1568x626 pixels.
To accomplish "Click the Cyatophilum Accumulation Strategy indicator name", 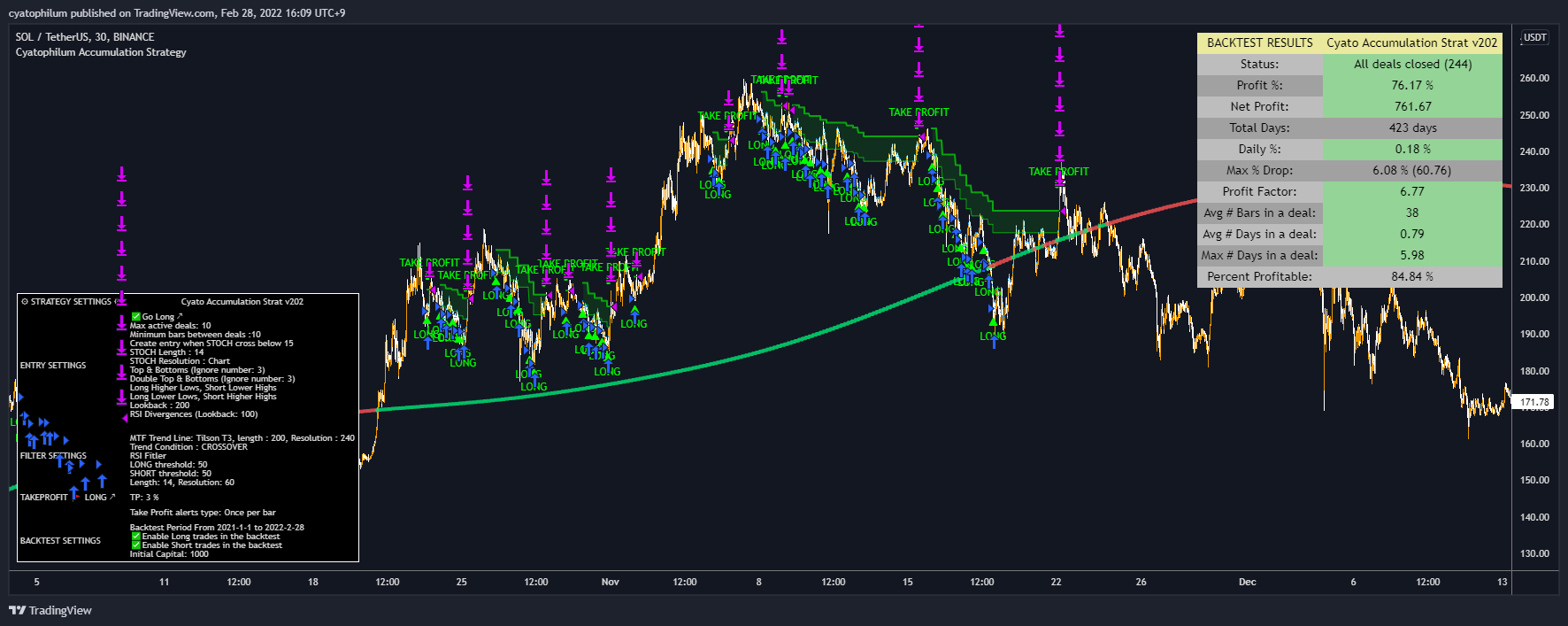I will [x=101, y=52].
